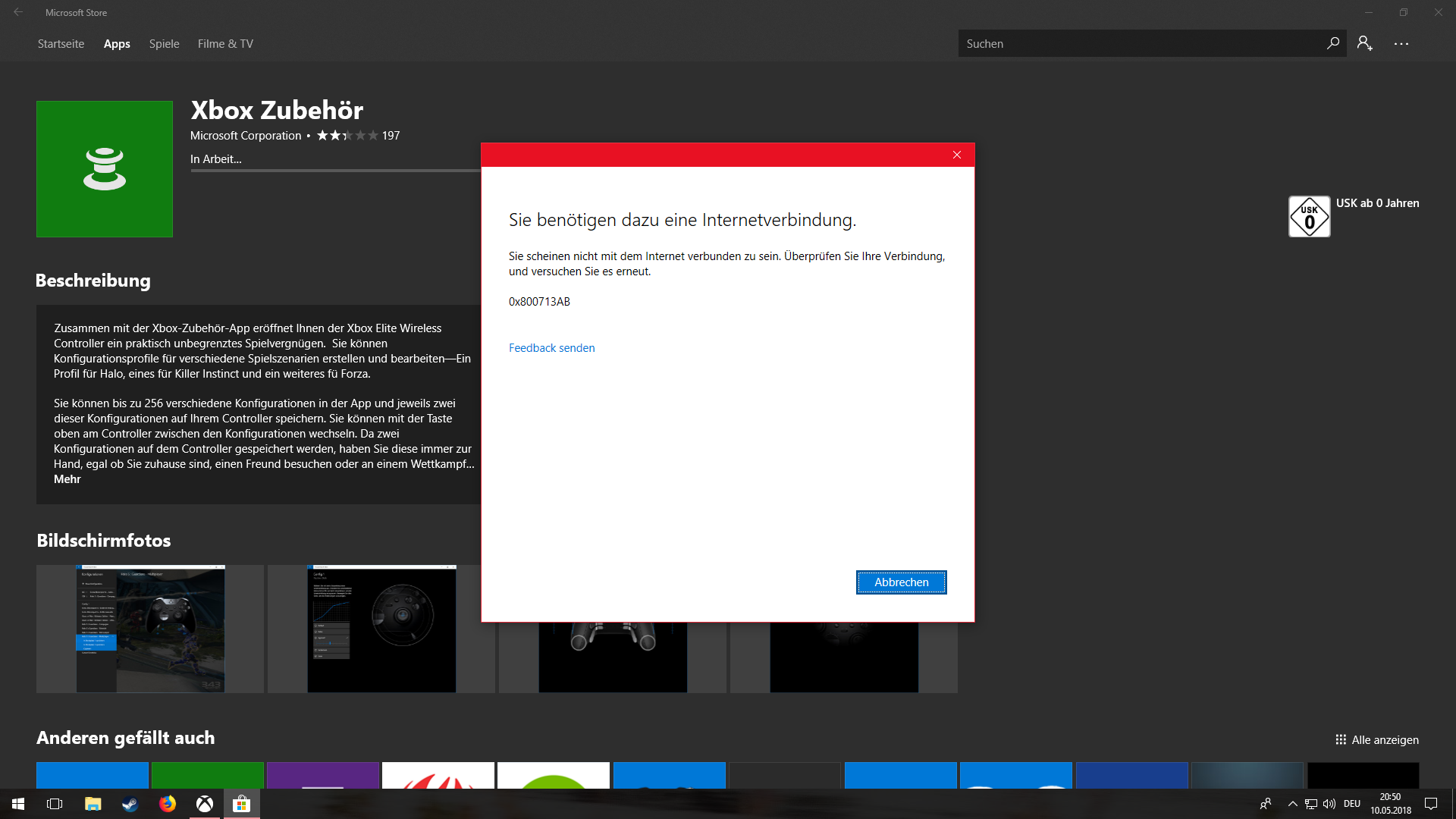Click the Abbrechen button

[x=901, y=582]
